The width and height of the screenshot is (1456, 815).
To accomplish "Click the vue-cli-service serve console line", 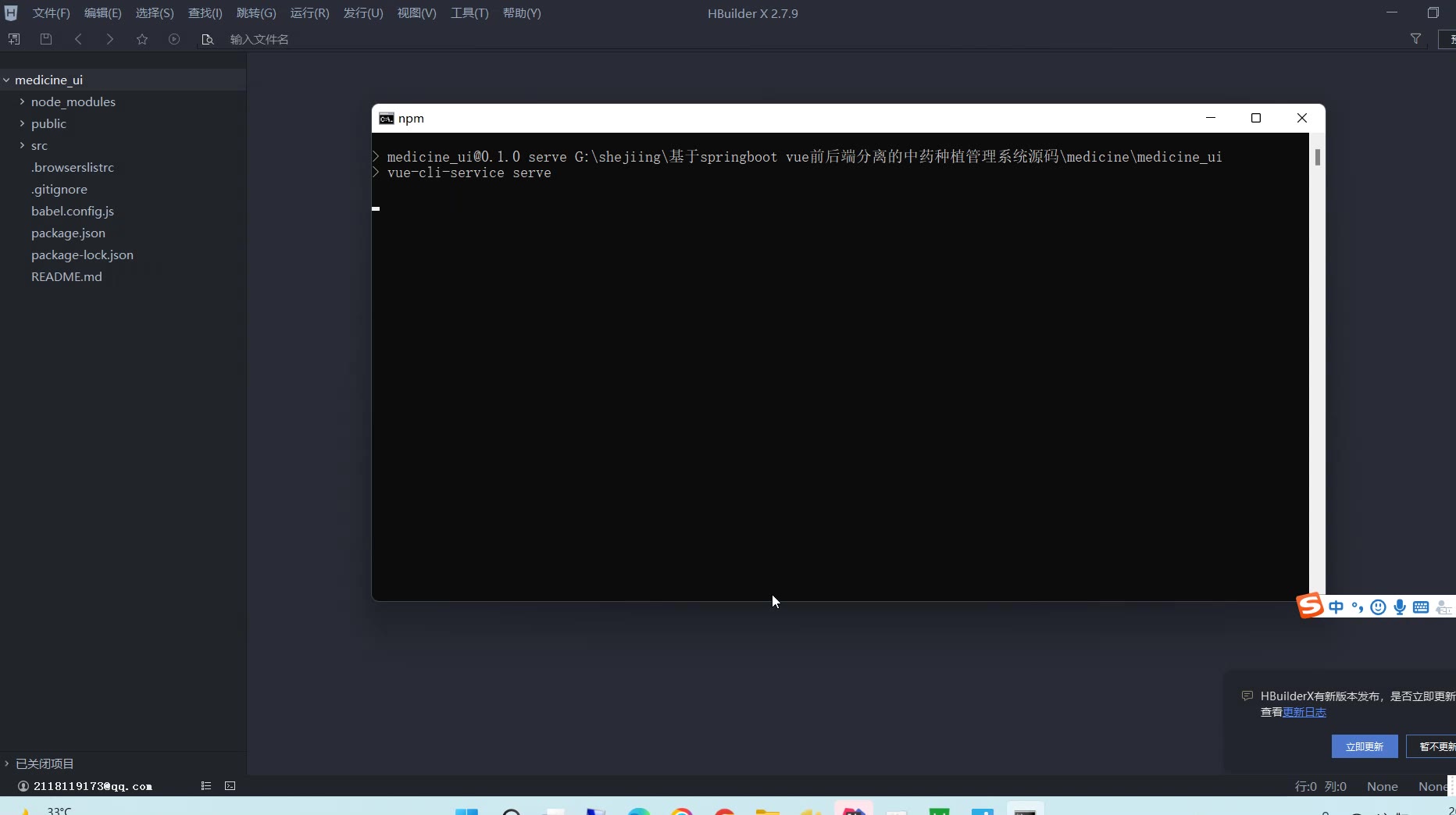I will (469, 173).
